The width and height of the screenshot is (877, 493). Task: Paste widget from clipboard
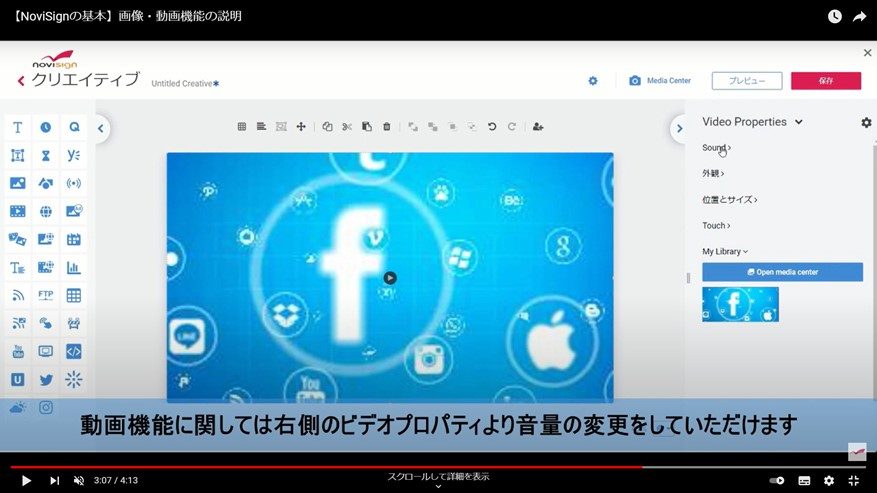367,127
